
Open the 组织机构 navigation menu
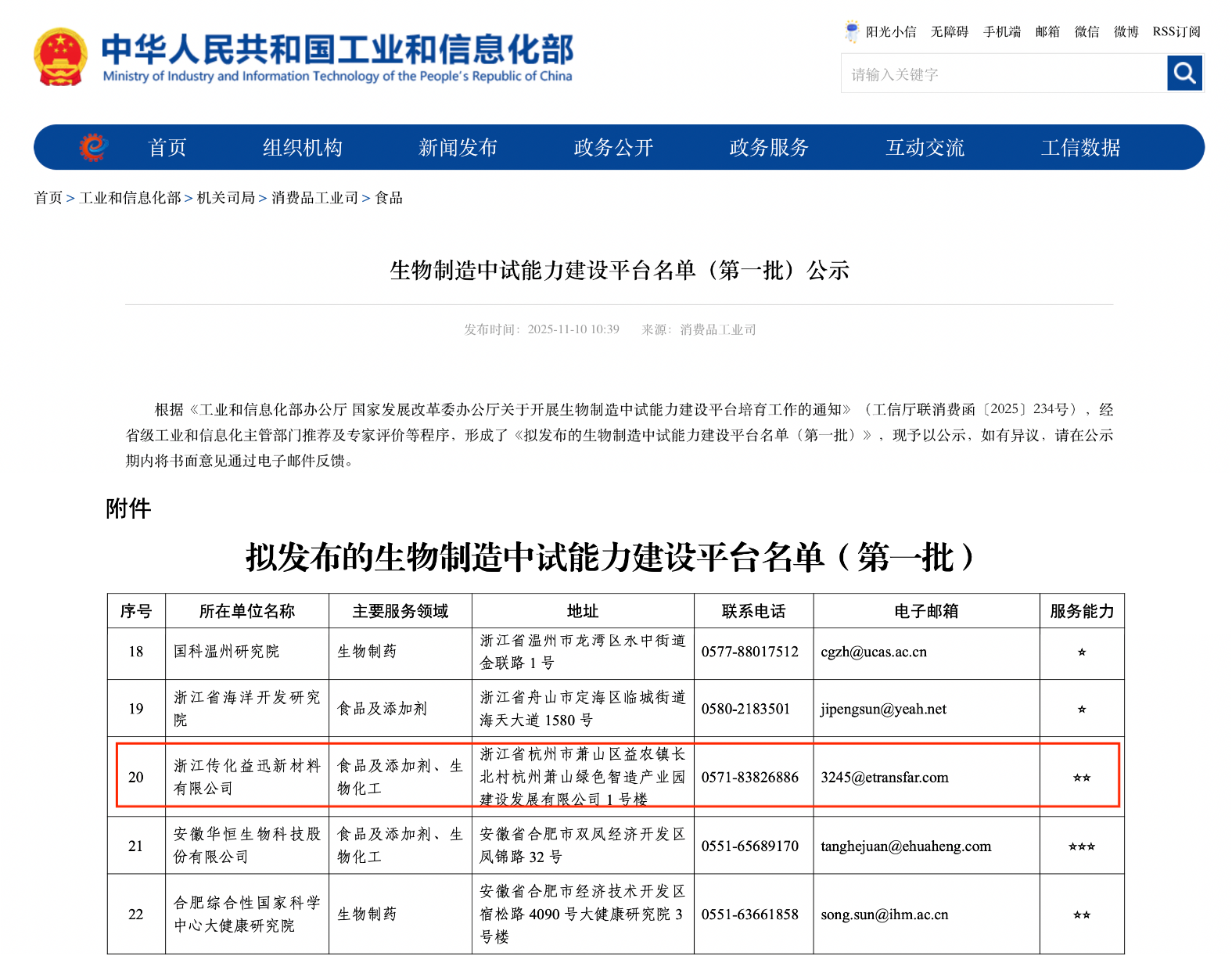[x=302, y=148]
